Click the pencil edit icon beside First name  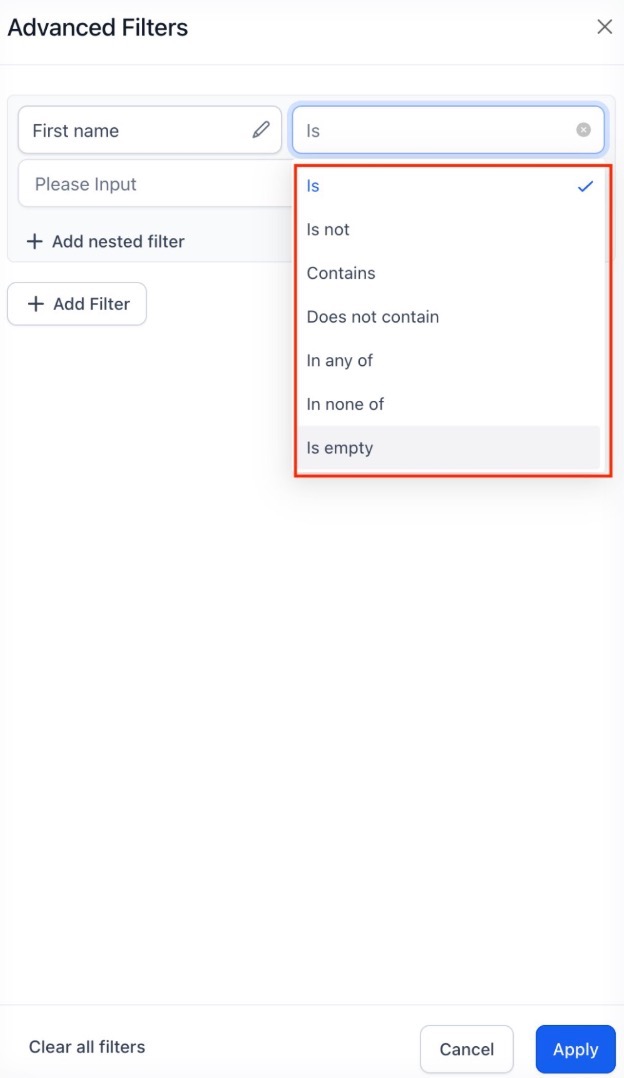click(x=261, y=130)
